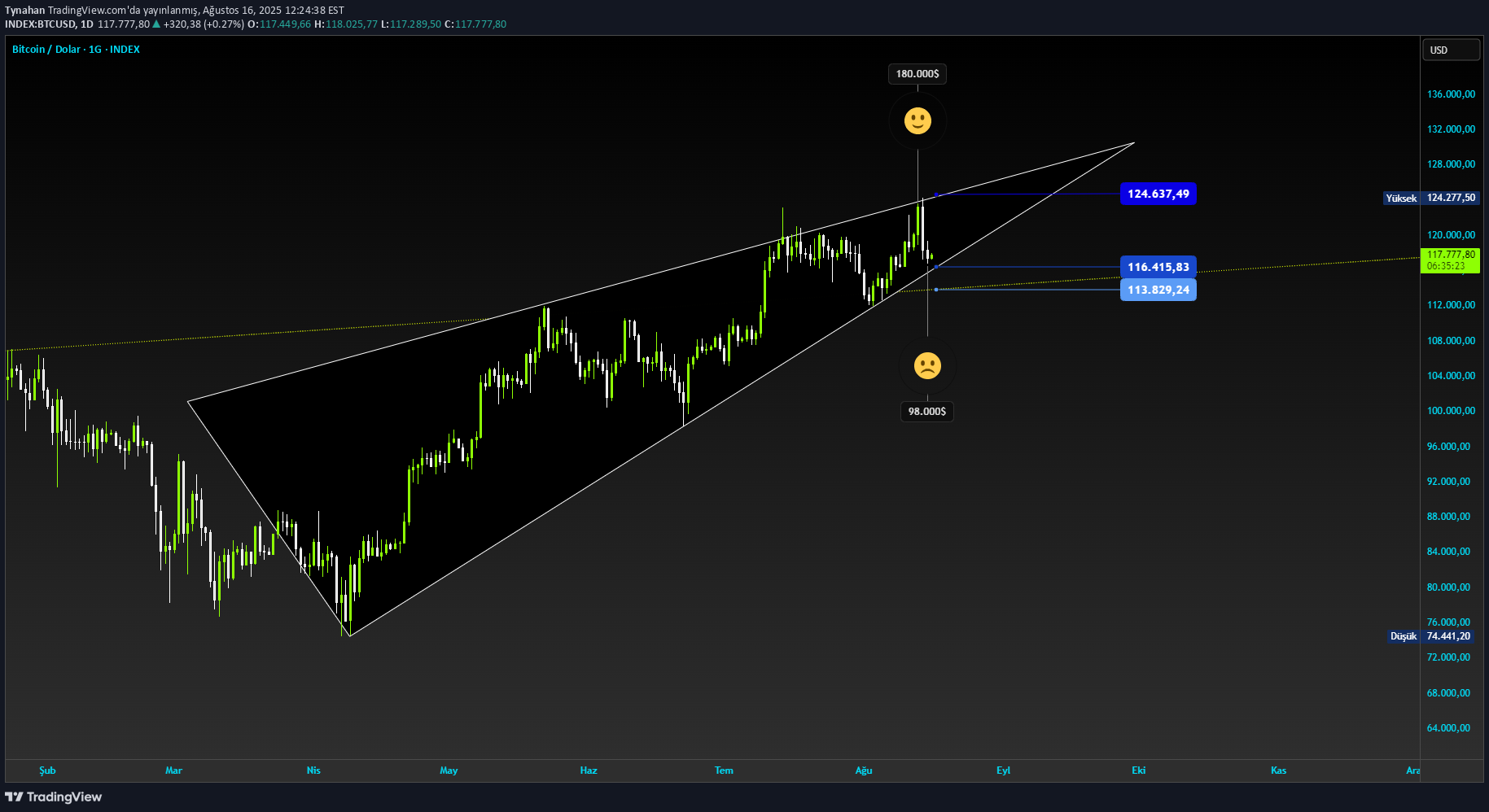Click the Kas month label
The image size is (1489, 812).
pyautogui.click(x=1278, y=771)
